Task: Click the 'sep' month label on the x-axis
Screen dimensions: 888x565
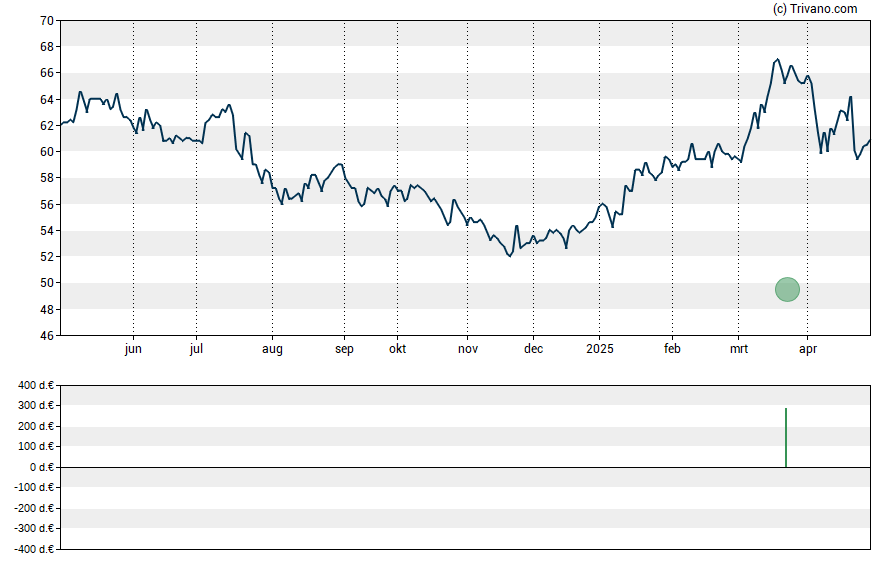Action: pos(344,349)
